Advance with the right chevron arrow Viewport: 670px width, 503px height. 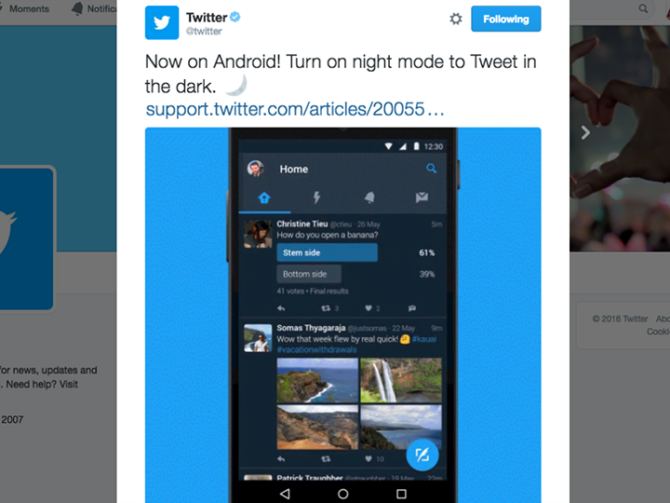[586, 132]
